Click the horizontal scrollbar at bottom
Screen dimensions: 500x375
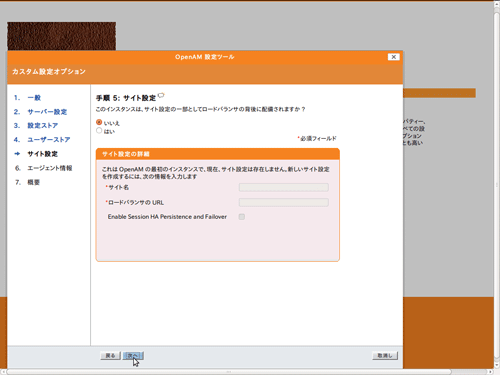[x=229, y=372]
